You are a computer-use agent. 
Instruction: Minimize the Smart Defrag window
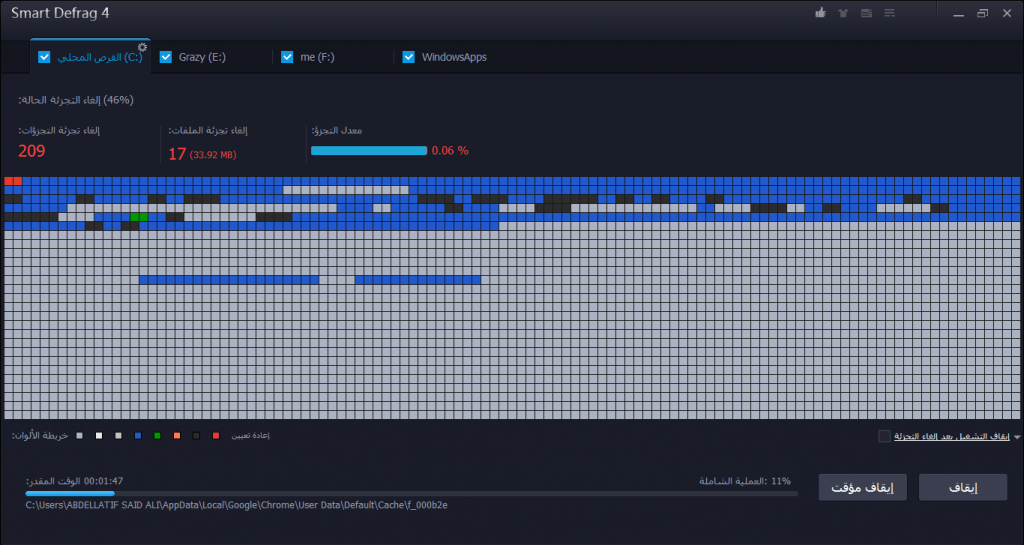pos(958,14)
